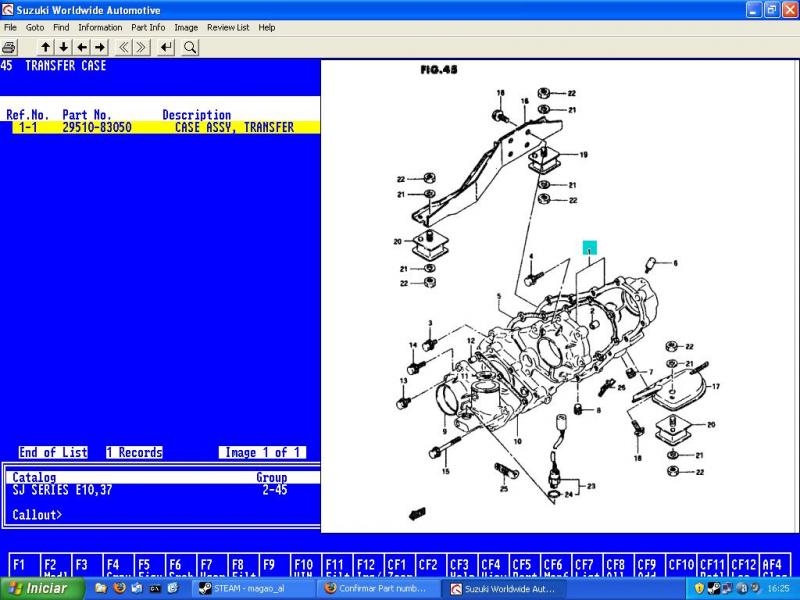Click the CF10 function key button
The height and width of the screenshot is (600, 800).
coord(682,565)
